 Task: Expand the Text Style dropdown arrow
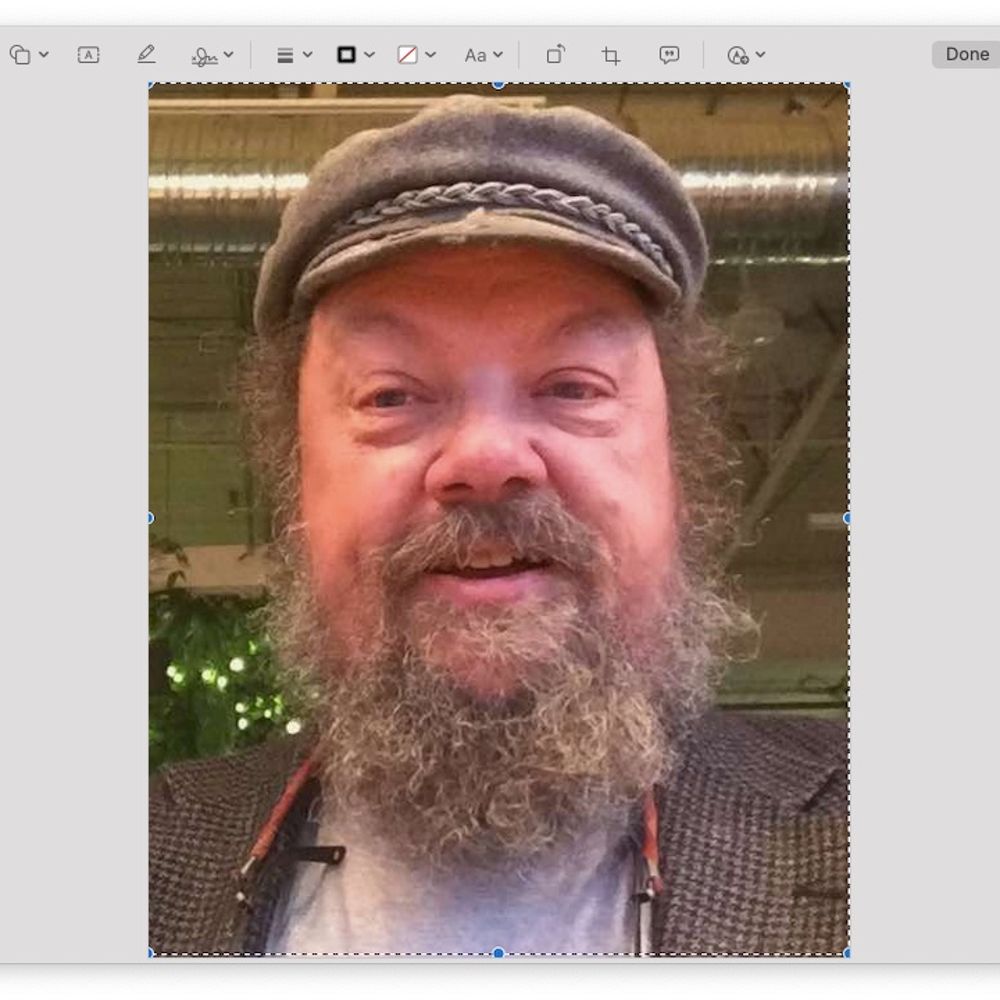498,55
